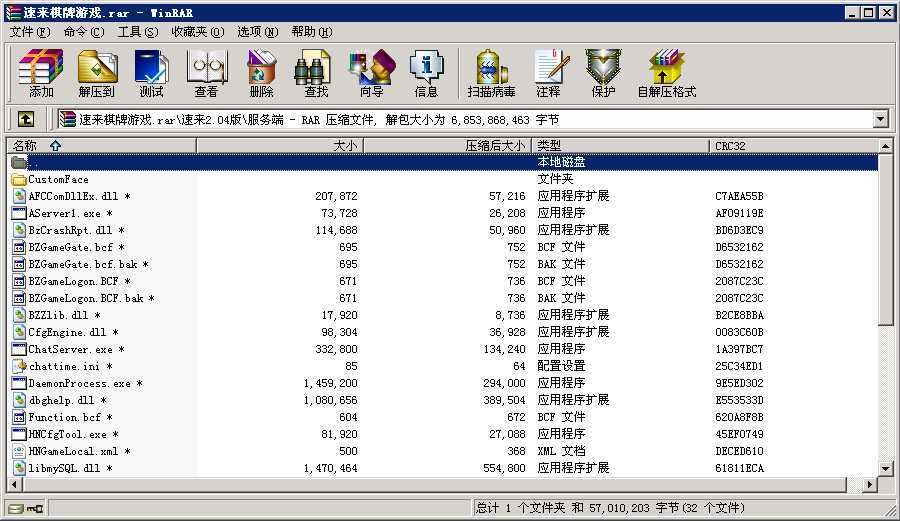900x521 pixels.
Task: Click the 查找 (Find) toolbar icon
Action: pyautogui.click(x=316, y=73)
